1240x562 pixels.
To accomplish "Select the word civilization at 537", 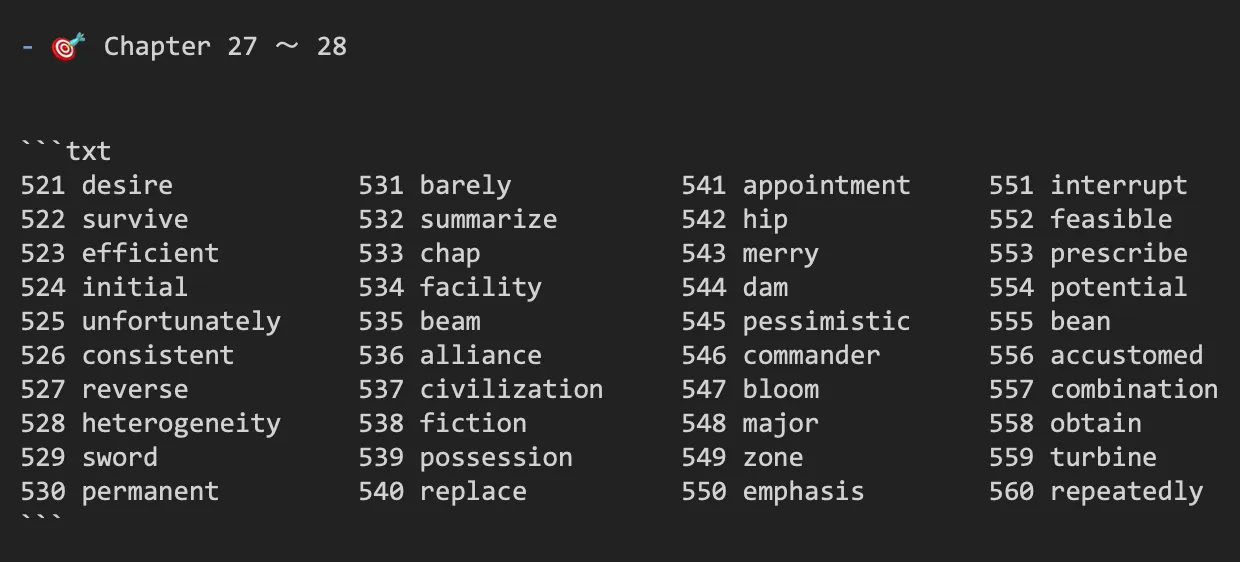I will tap(511, 389).
